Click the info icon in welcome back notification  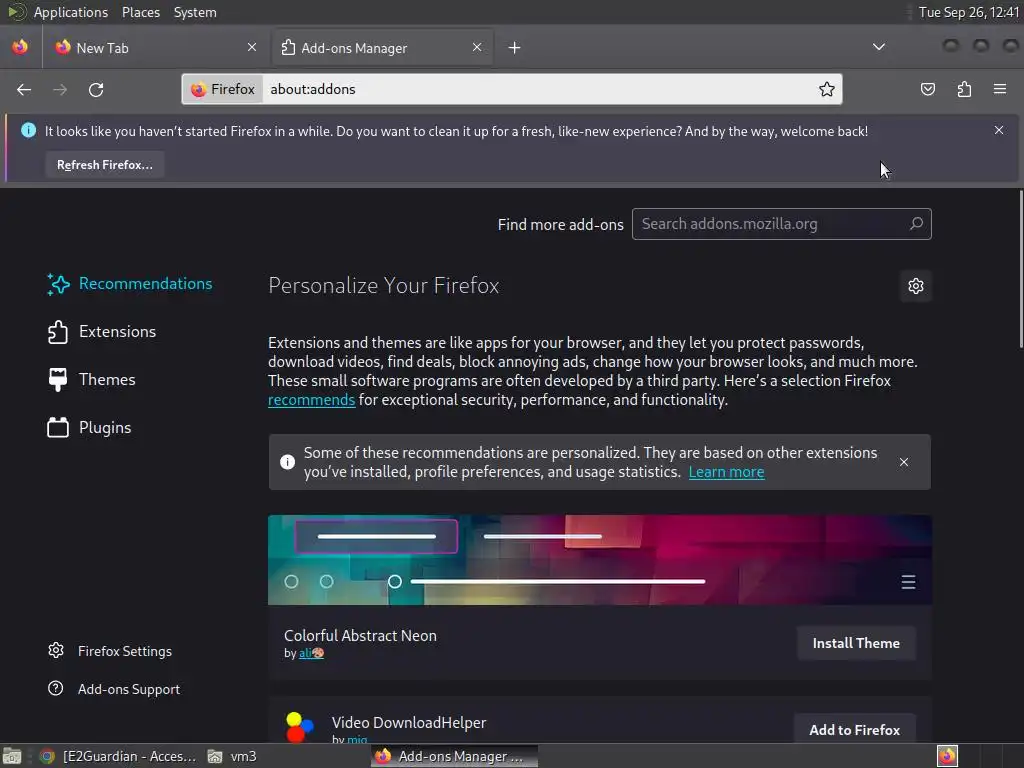pyautogui.click(x=29, y=130)
